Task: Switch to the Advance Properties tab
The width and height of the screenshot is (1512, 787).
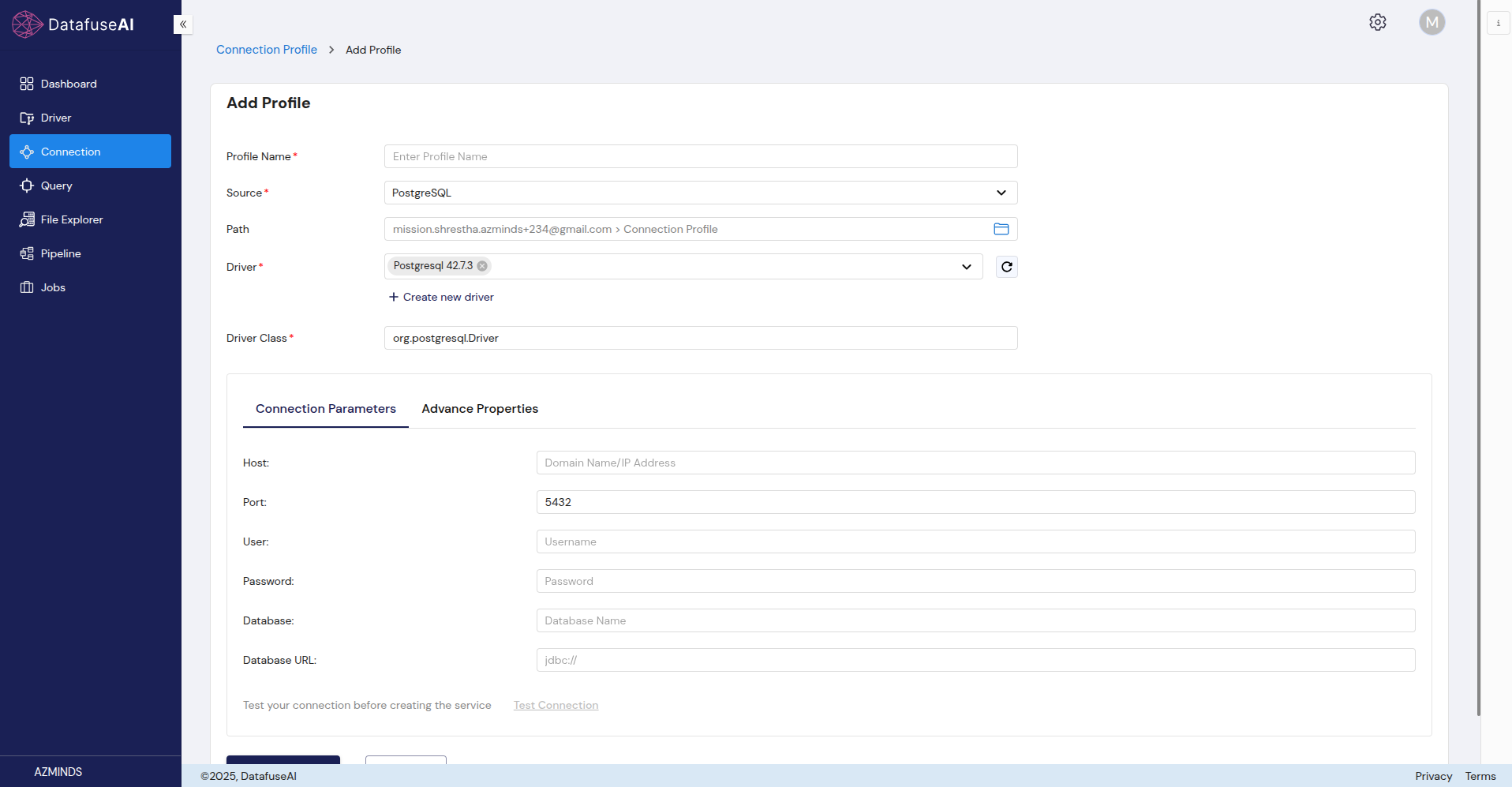Action: point(479,409)
